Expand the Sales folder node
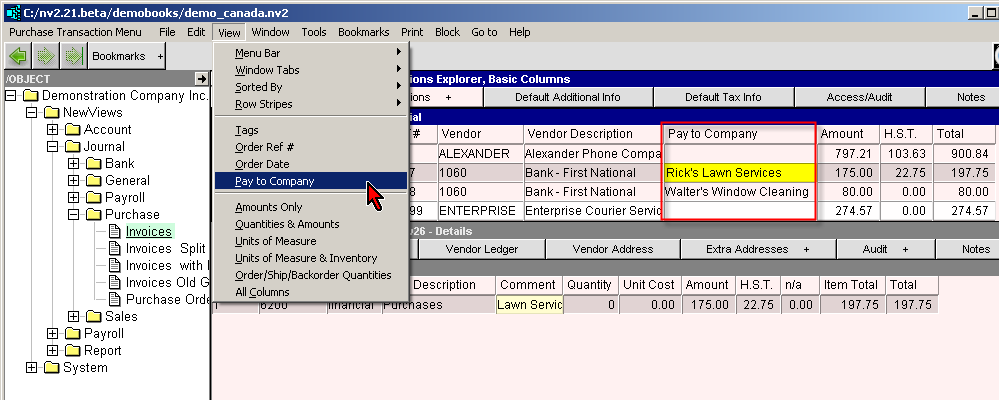This screenshot has height=400, width=999. click(73, 317)
